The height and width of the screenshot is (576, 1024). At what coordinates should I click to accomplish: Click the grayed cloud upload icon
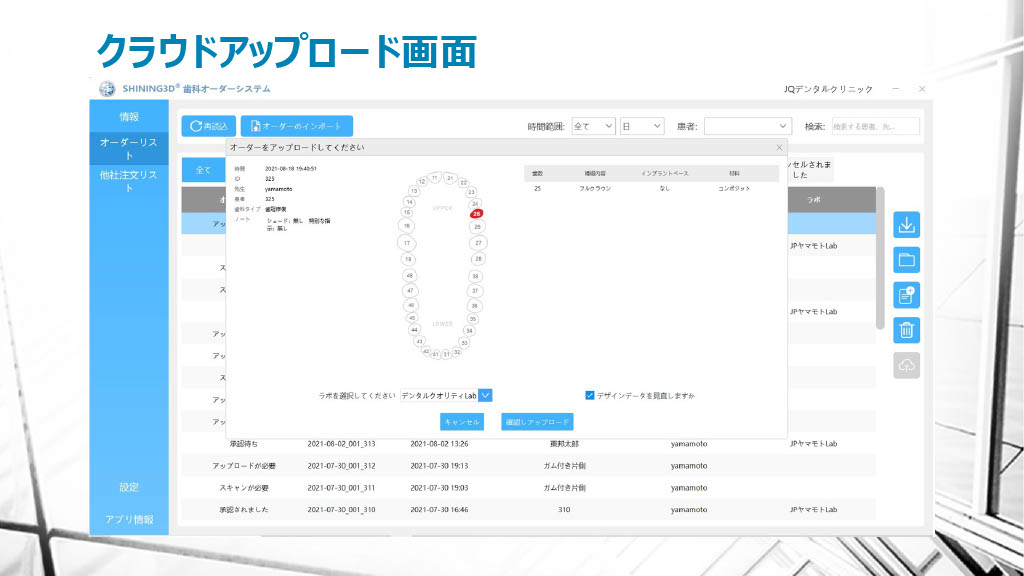[906, 366]
